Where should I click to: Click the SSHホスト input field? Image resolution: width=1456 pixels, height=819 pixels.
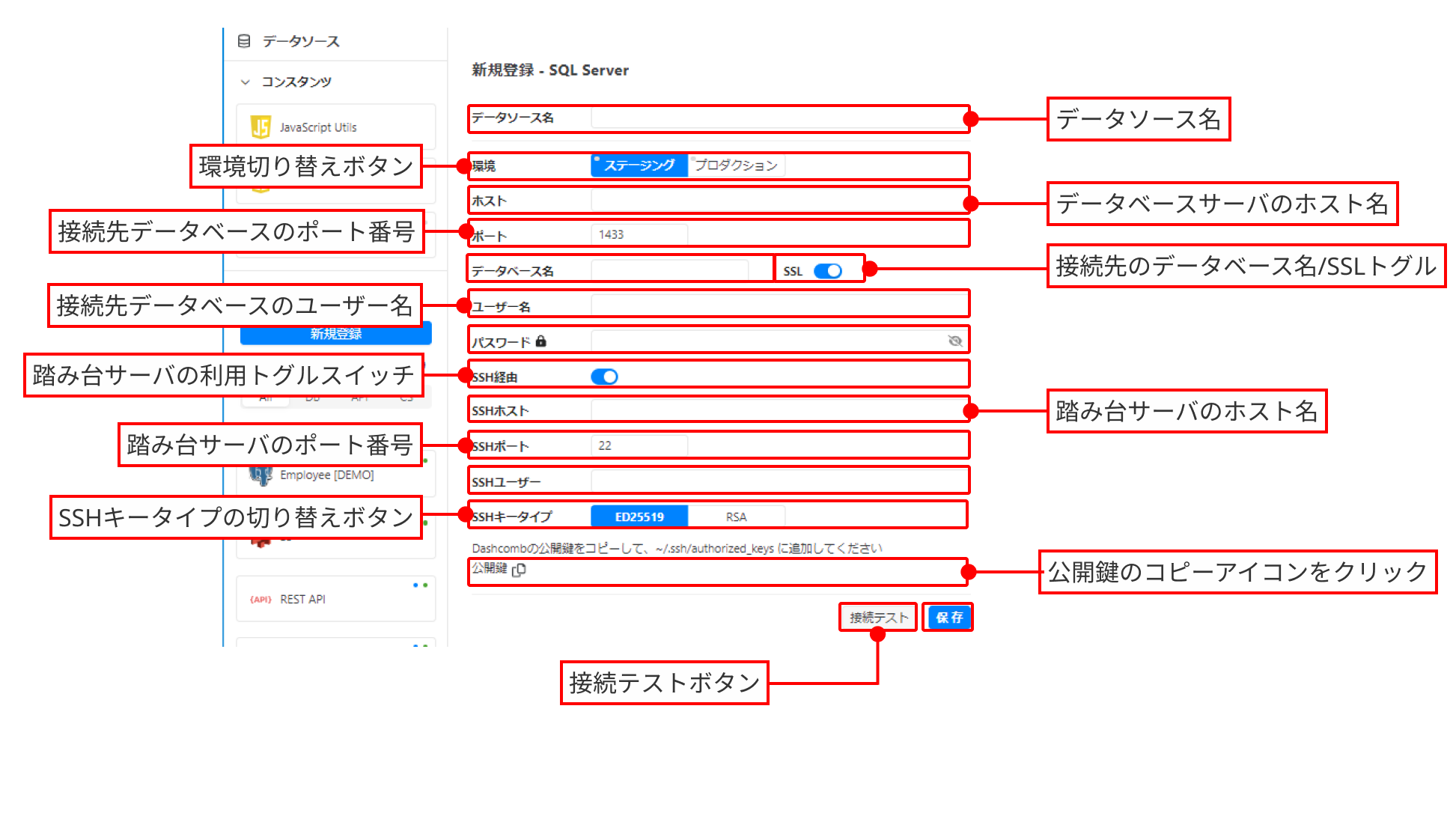pos(779,410)
